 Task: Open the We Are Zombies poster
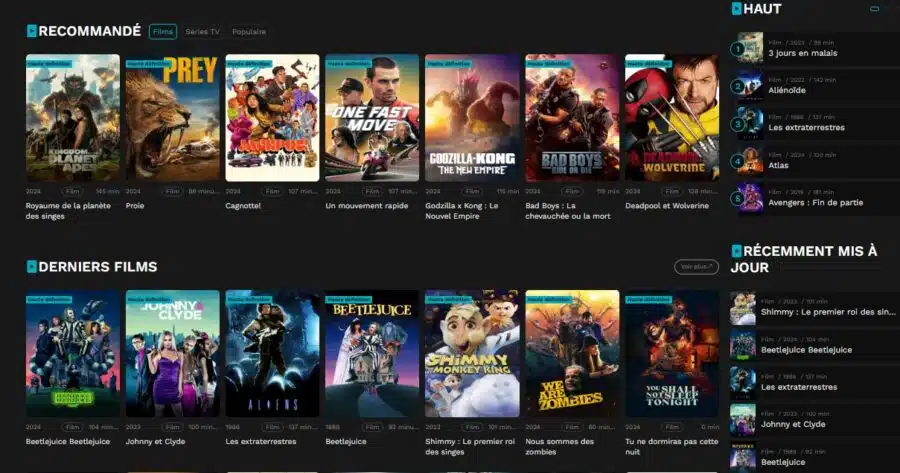coord(572,354)
